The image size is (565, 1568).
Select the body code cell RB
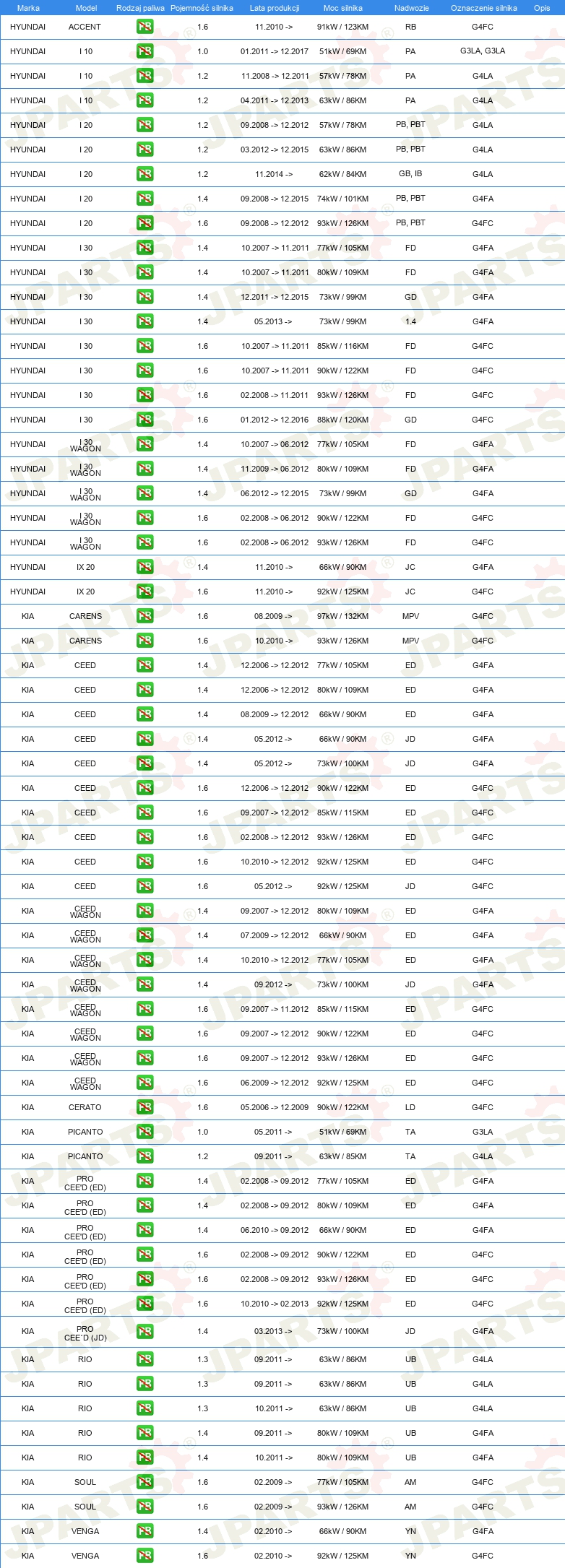pyautogui.click(x=410, y=27)
